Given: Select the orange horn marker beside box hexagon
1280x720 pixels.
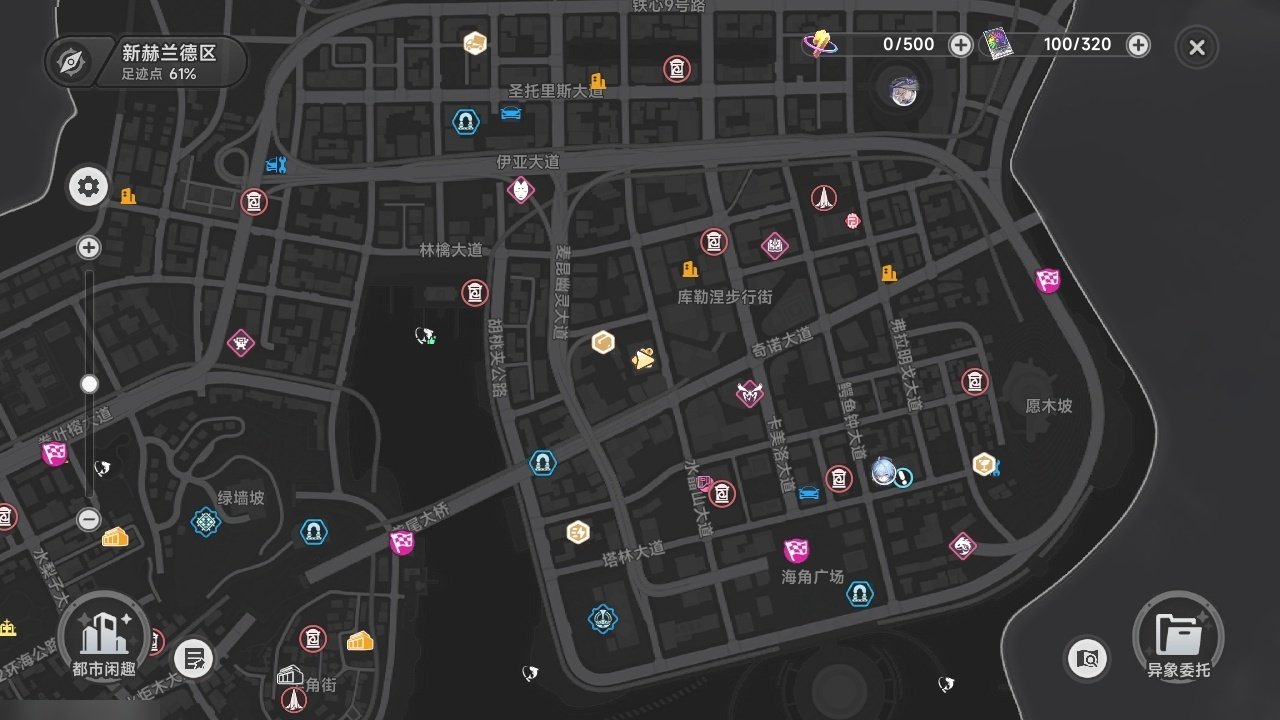Looking at the screenshot, I should [644, 359].
